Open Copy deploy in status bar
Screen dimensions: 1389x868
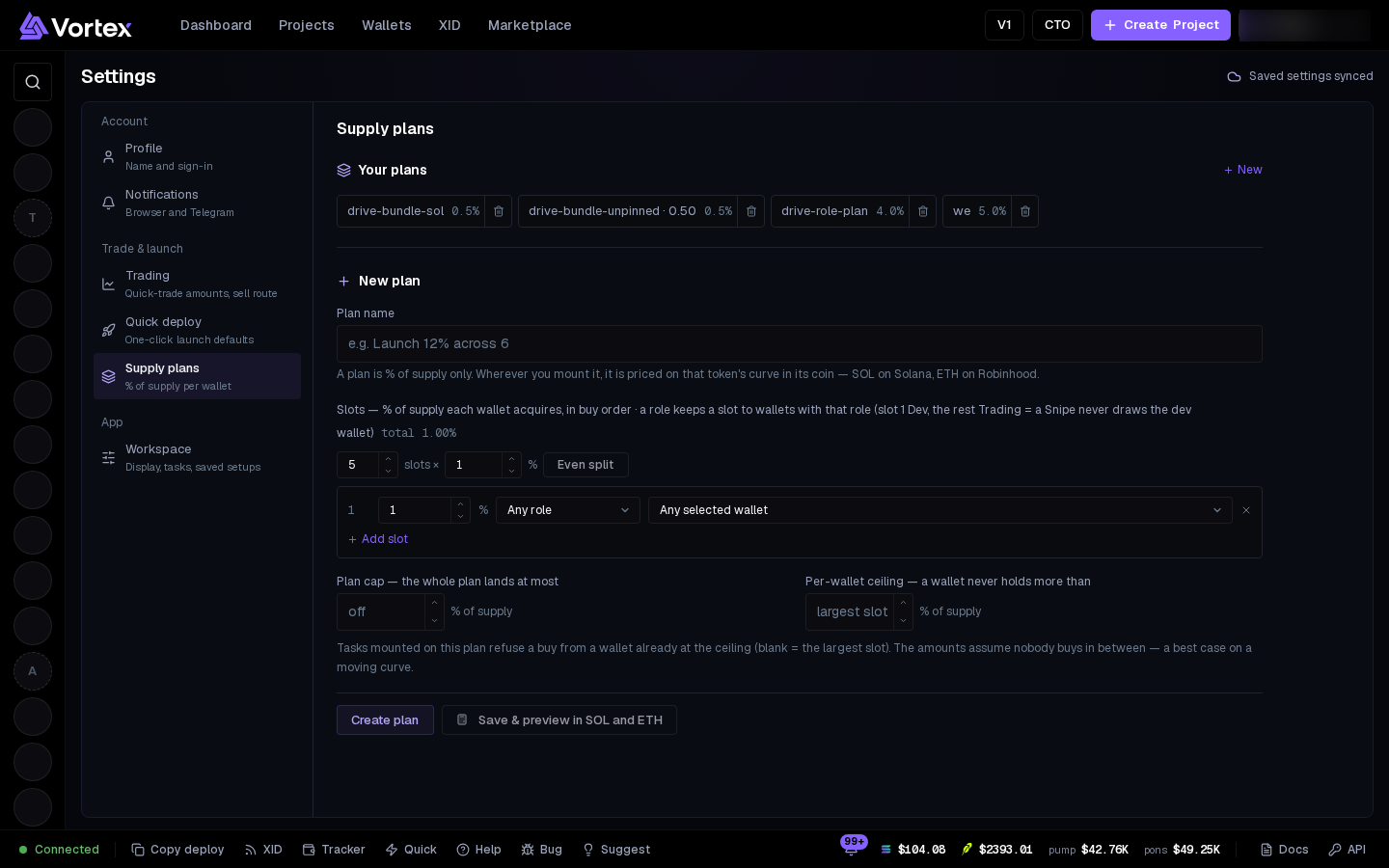177,850
